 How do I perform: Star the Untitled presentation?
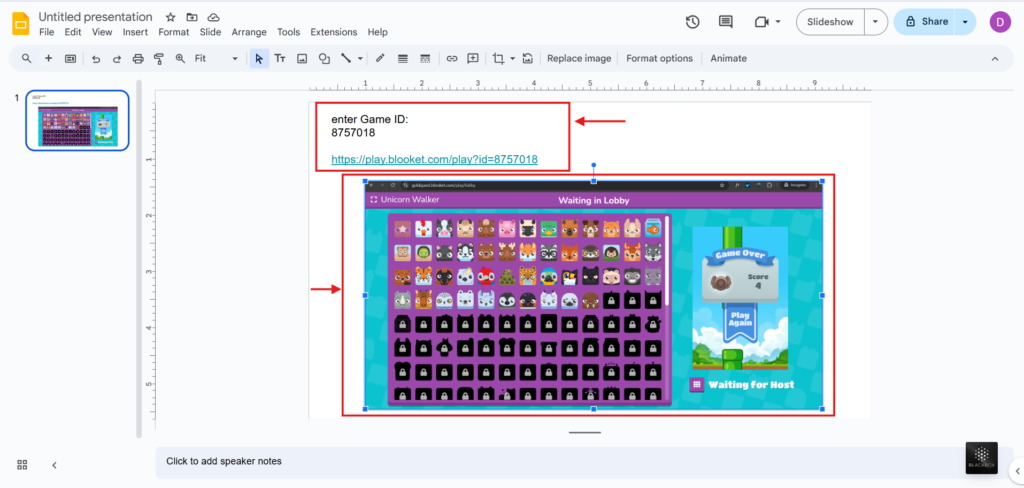(171, 18)
